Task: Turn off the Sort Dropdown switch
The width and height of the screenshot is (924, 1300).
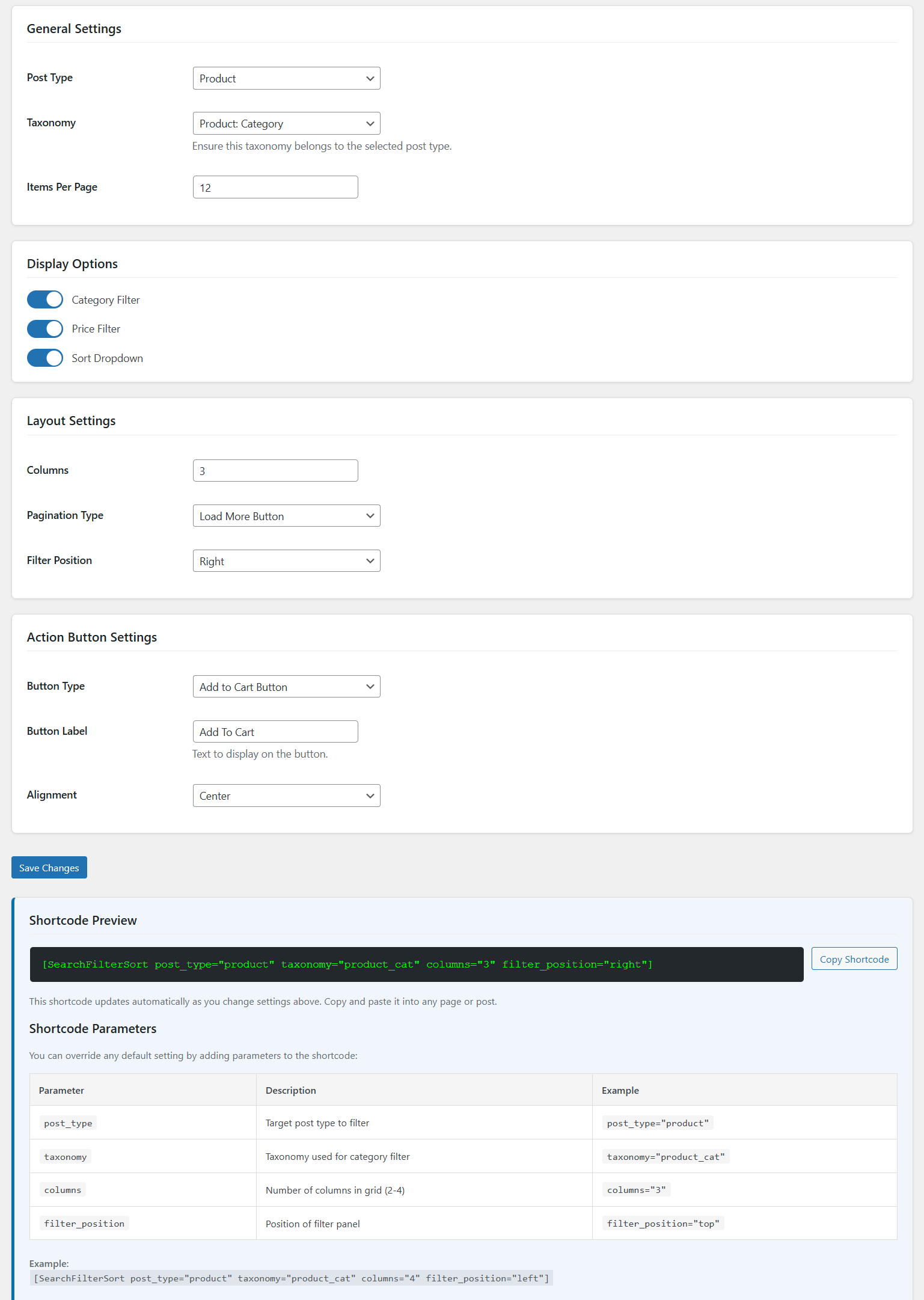Action: (45, 358)
